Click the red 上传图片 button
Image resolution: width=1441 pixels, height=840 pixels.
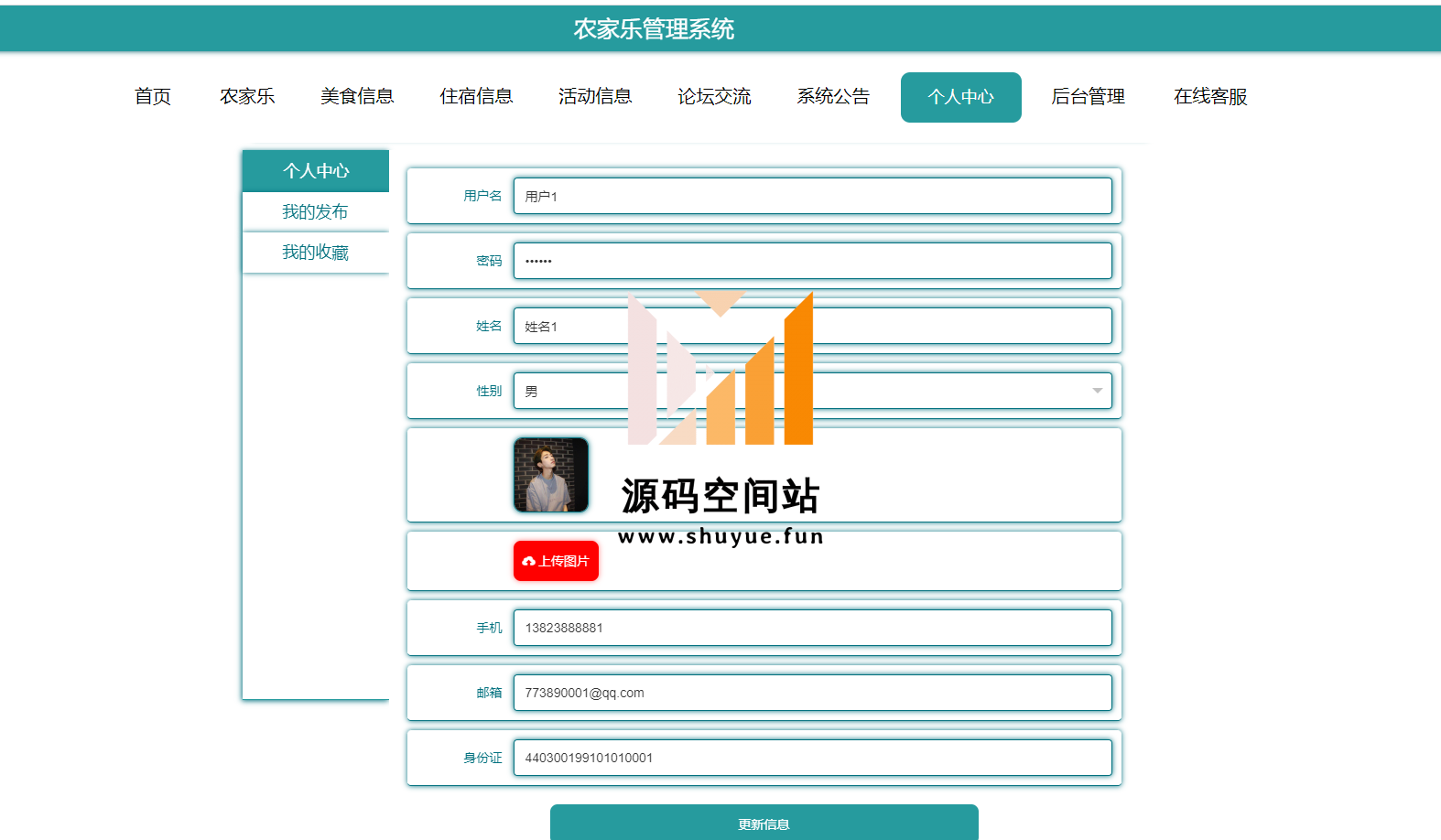556,561
